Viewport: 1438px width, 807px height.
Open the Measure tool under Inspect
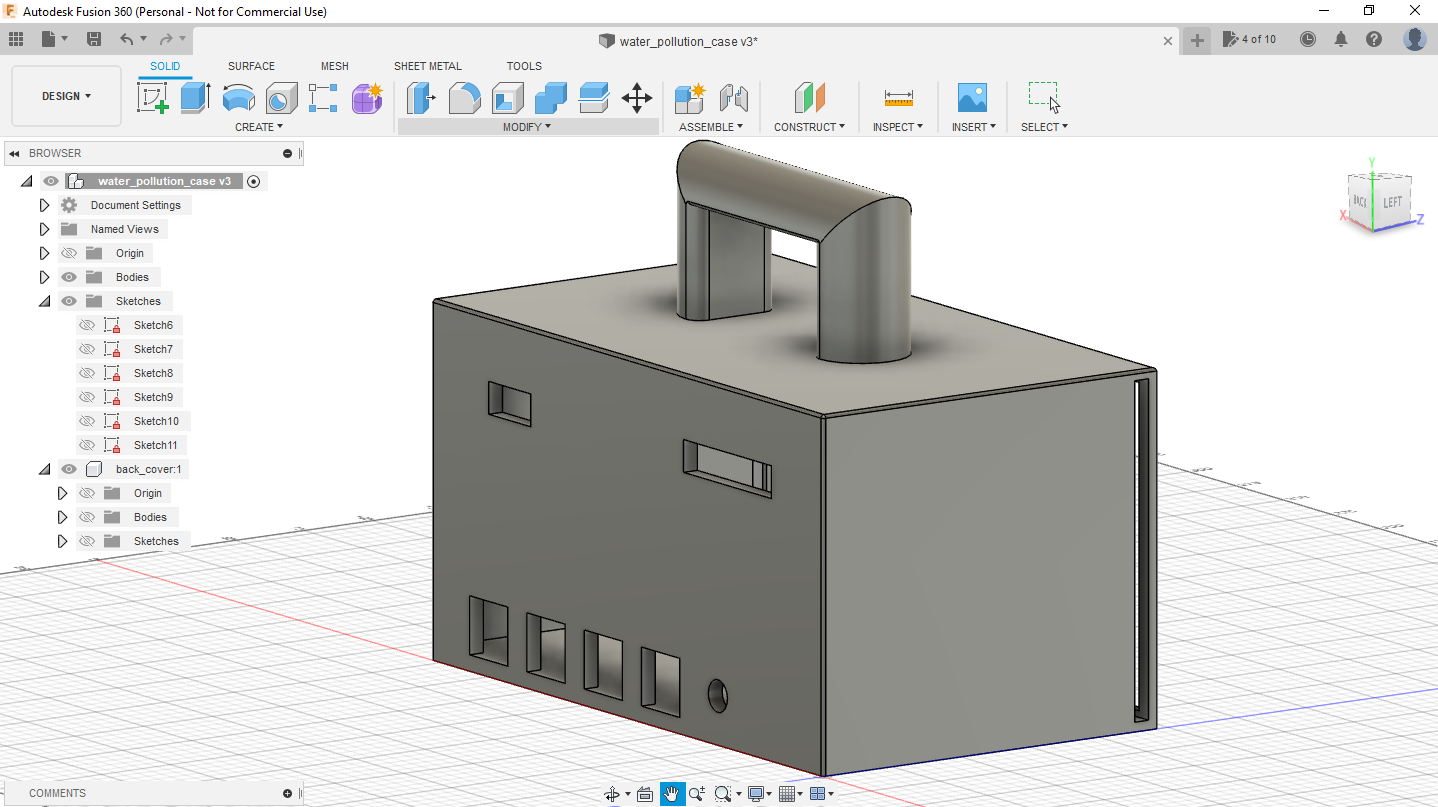click(x=897, y=97)
